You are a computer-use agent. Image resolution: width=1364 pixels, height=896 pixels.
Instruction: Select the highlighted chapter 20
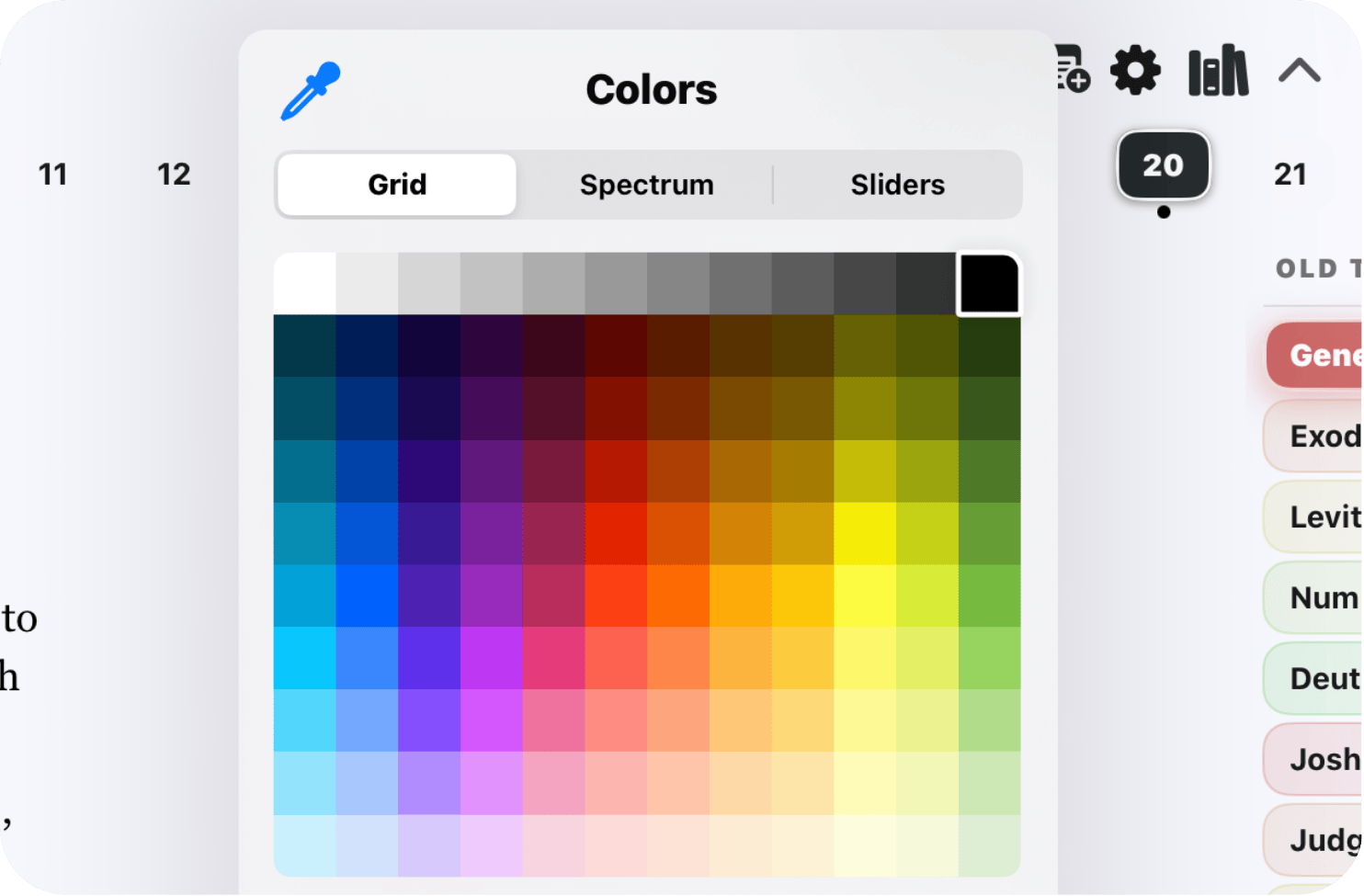pos(1163,165)
